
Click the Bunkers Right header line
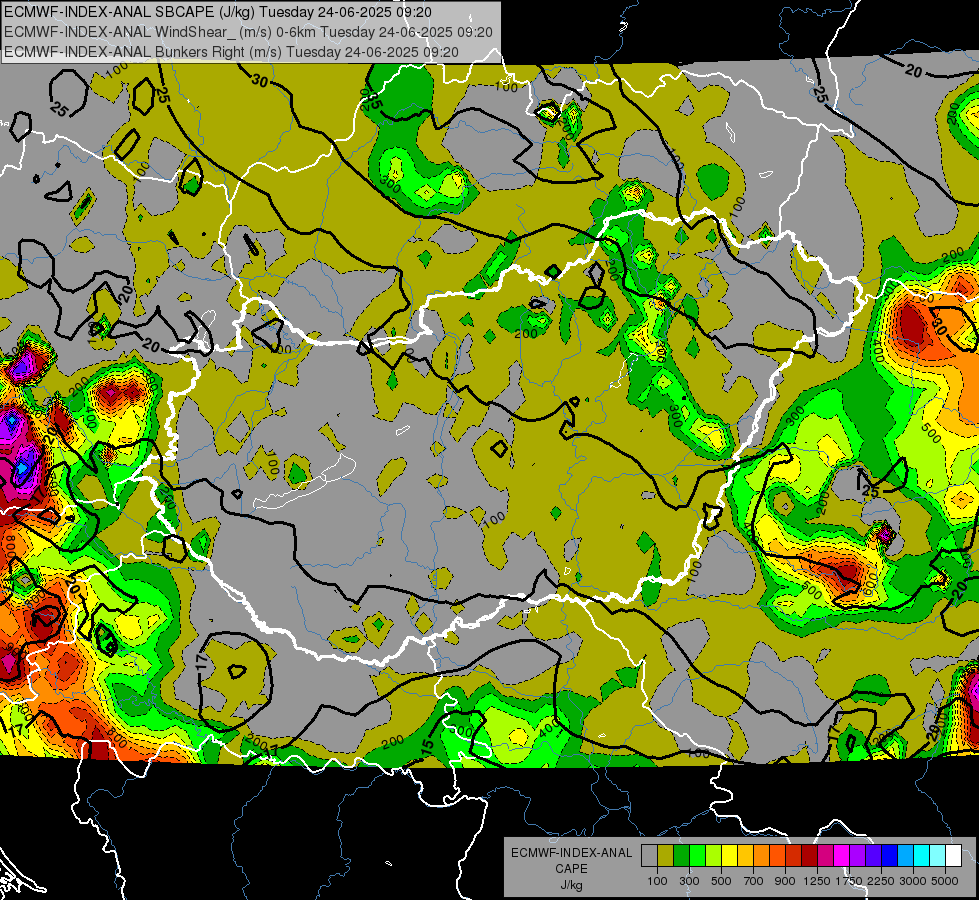coord(232,52)
